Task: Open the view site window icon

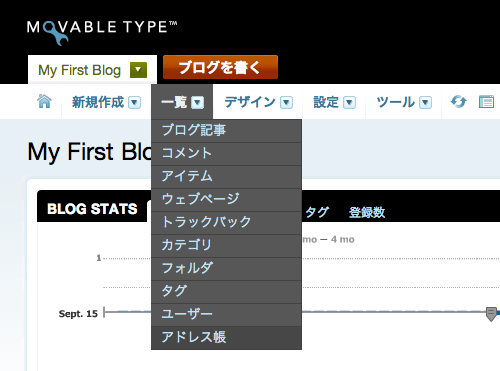Action: (486, 102)
